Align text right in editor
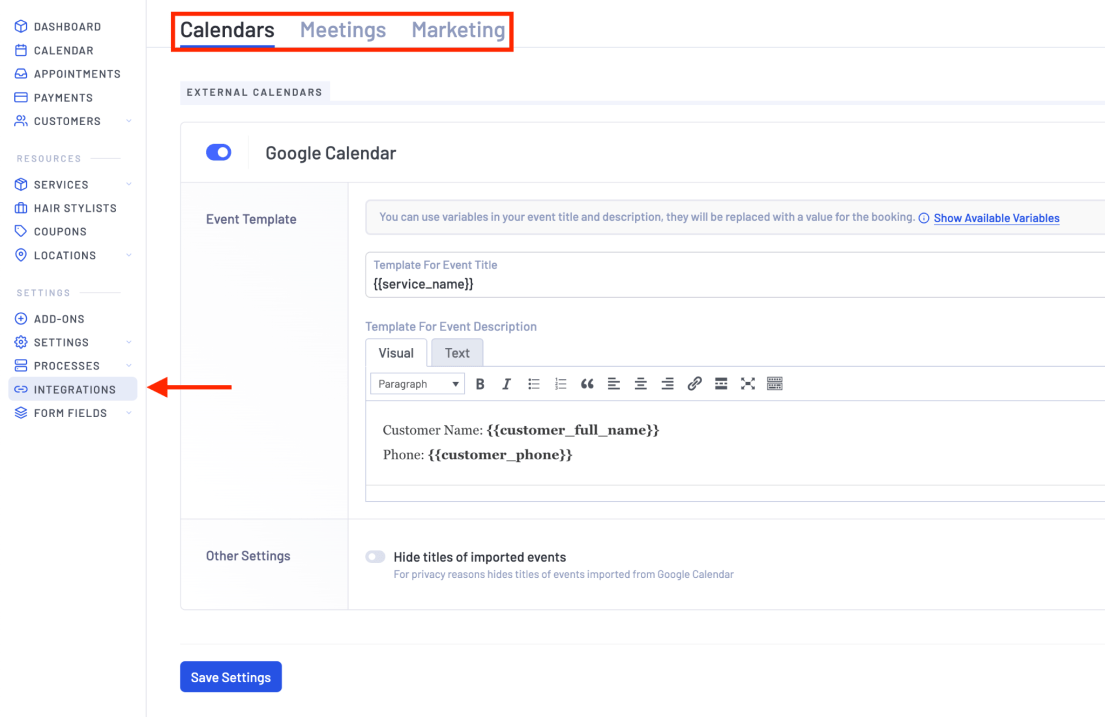The height and width of the screenshot is (717, 1105). (667, 384)
